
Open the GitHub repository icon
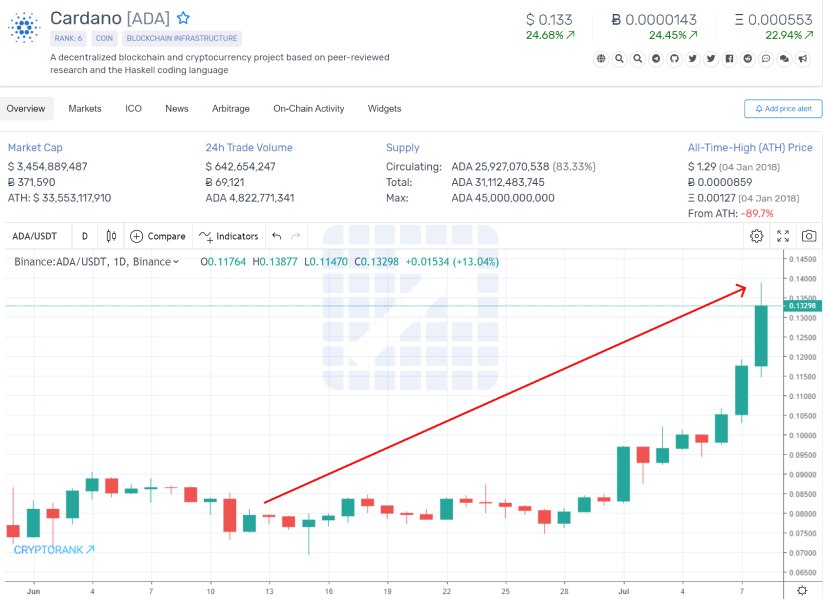(x=674, y=58)
